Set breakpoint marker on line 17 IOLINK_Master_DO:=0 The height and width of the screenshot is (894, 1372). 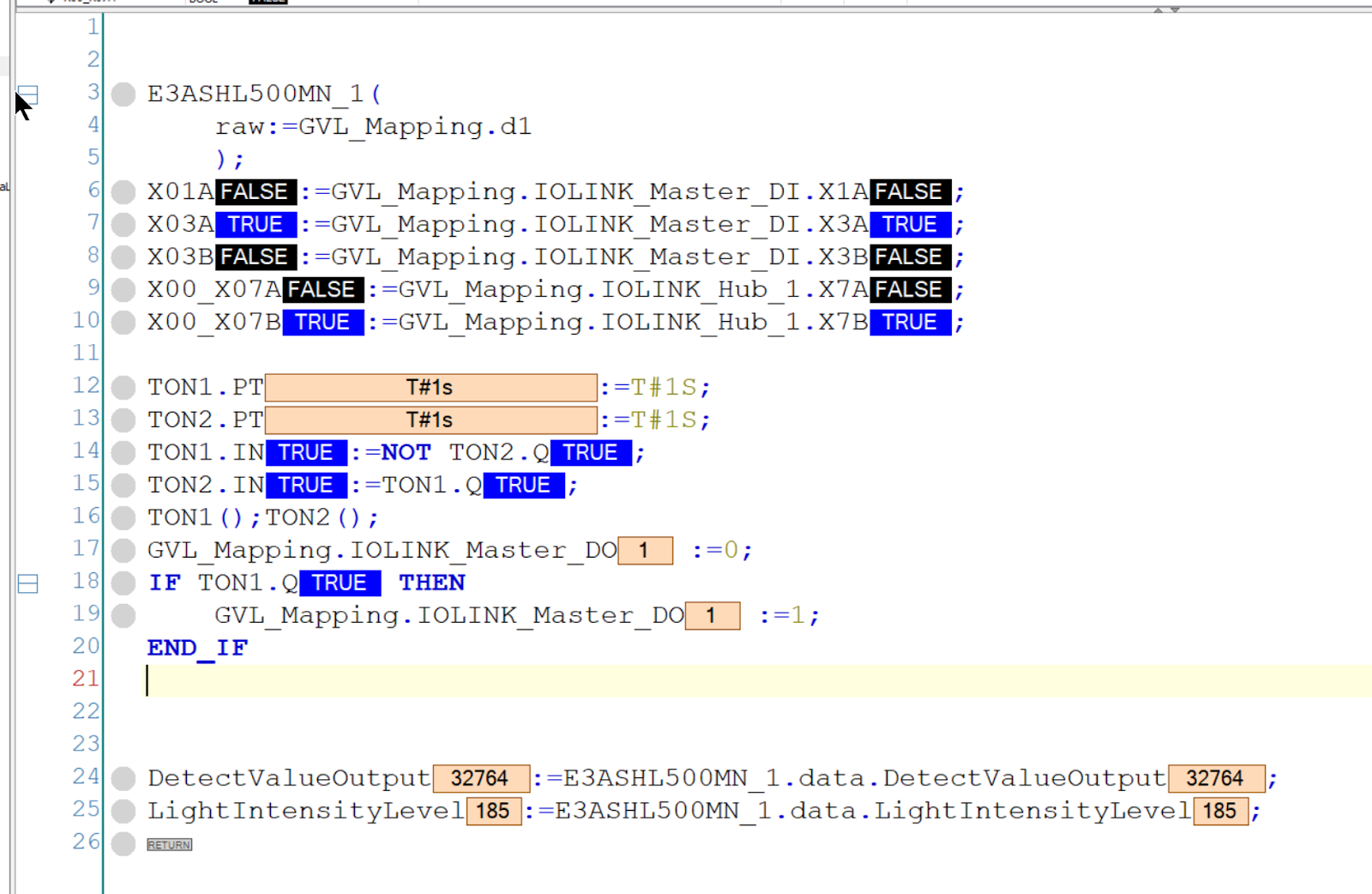123,551
